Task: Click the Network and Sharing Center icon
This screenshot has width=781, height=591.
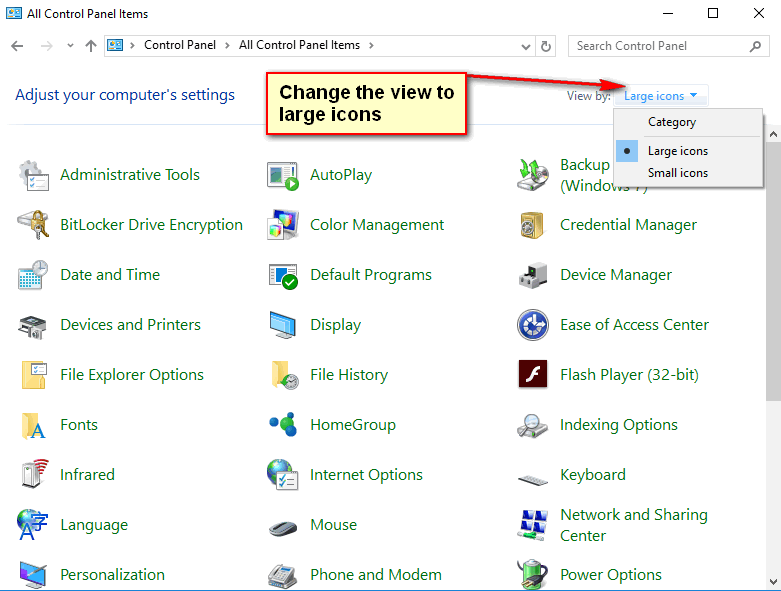Action: pos(532,525)
